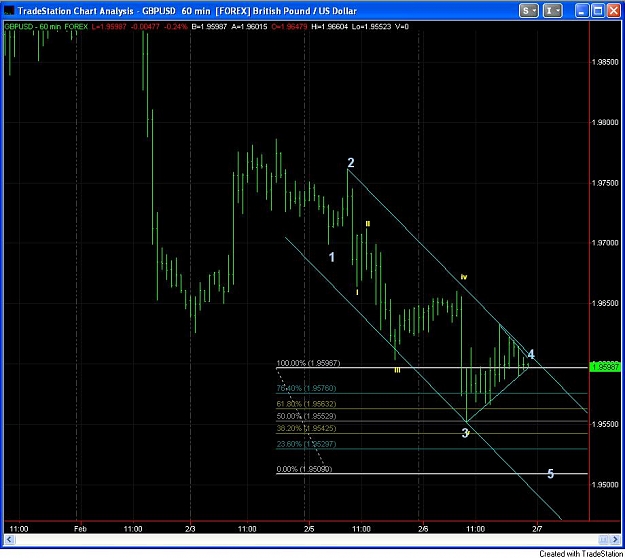The width and height of the screenshot is (625, 558).
Task: Click the 76.40% (1.95760) Fibonacci label
Action: coord(306,388)
